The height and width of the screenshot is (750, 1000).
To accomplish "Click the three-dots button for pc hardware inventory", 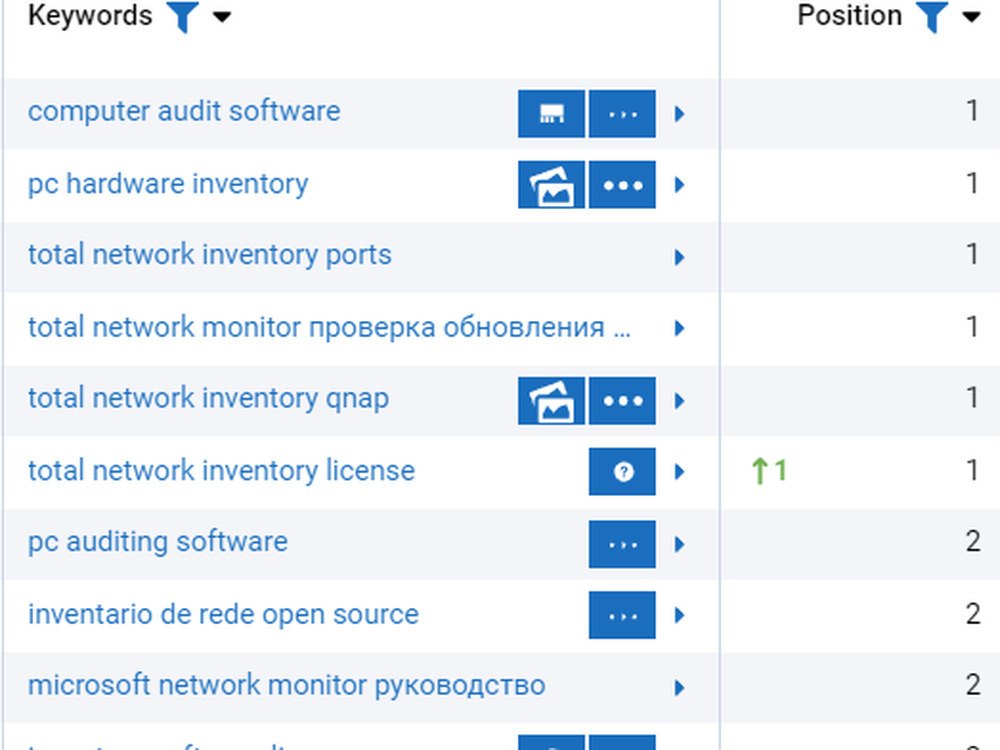I will pyautogui.click(x=622, y=185).
